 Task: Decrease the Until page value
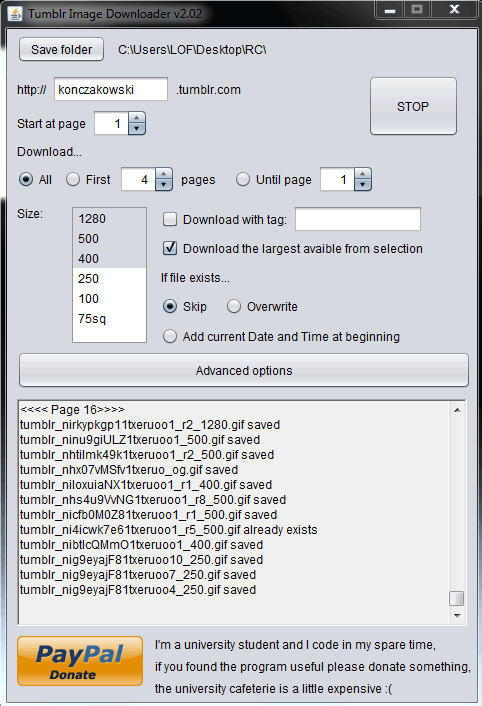(x=363, y=185)
